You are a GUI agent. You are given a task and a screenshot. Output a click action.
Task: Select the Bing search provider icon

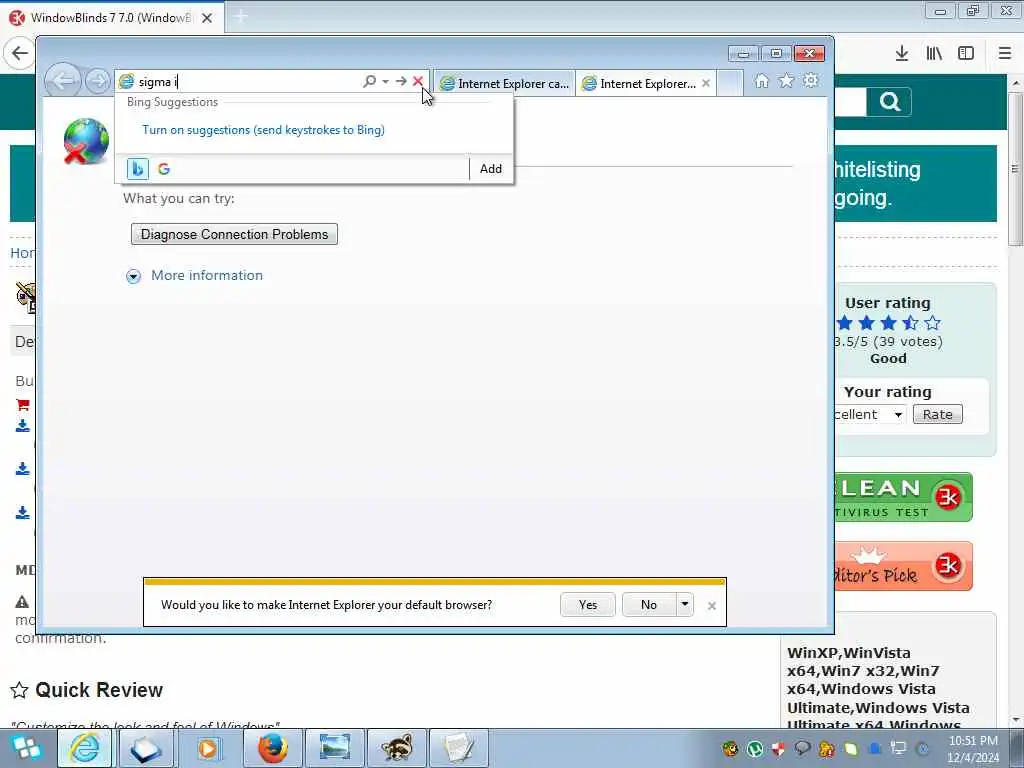tap(137, 168)
